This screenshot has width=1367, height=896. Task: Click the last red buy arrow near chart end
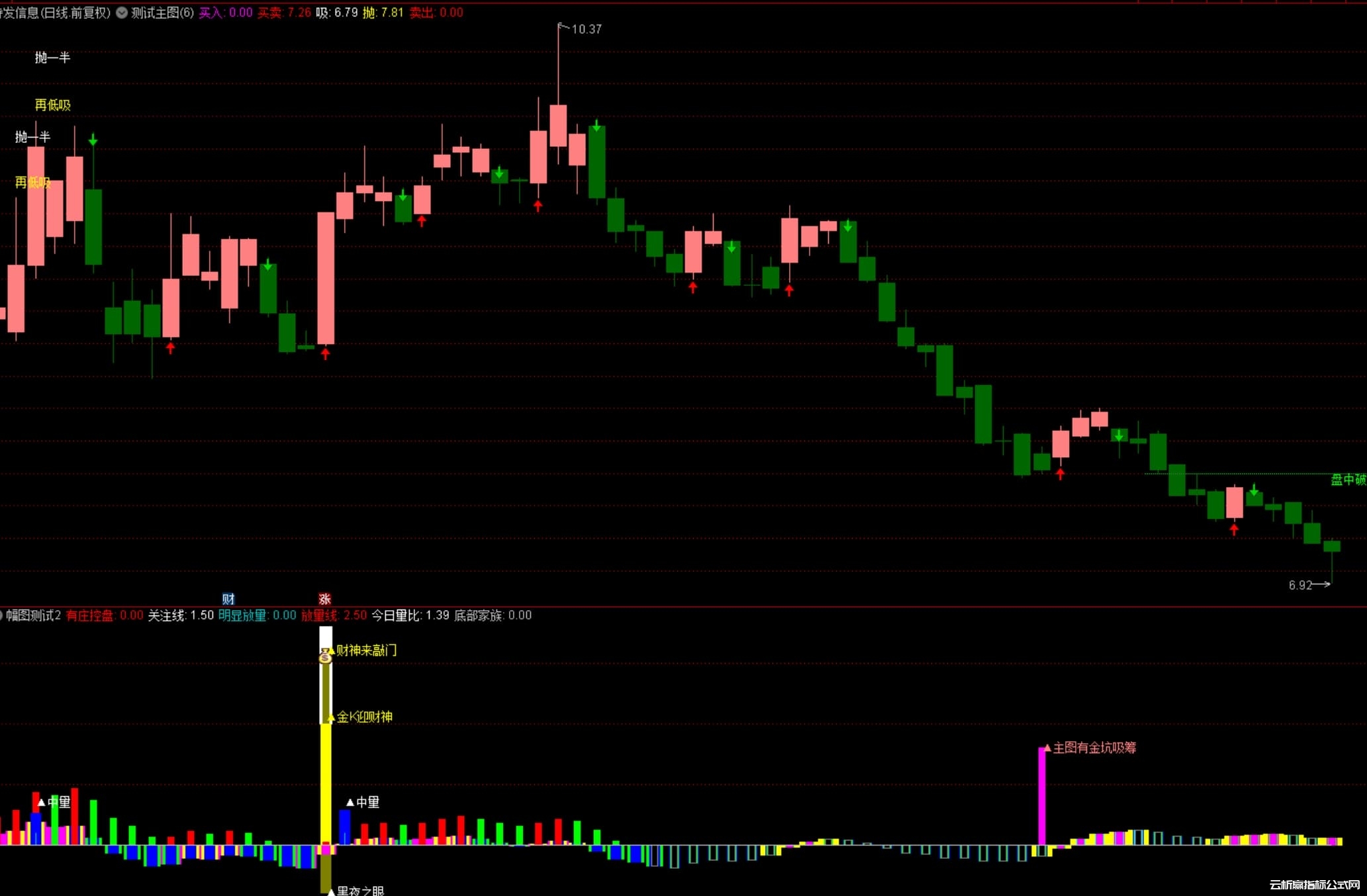click(1234, 529)
